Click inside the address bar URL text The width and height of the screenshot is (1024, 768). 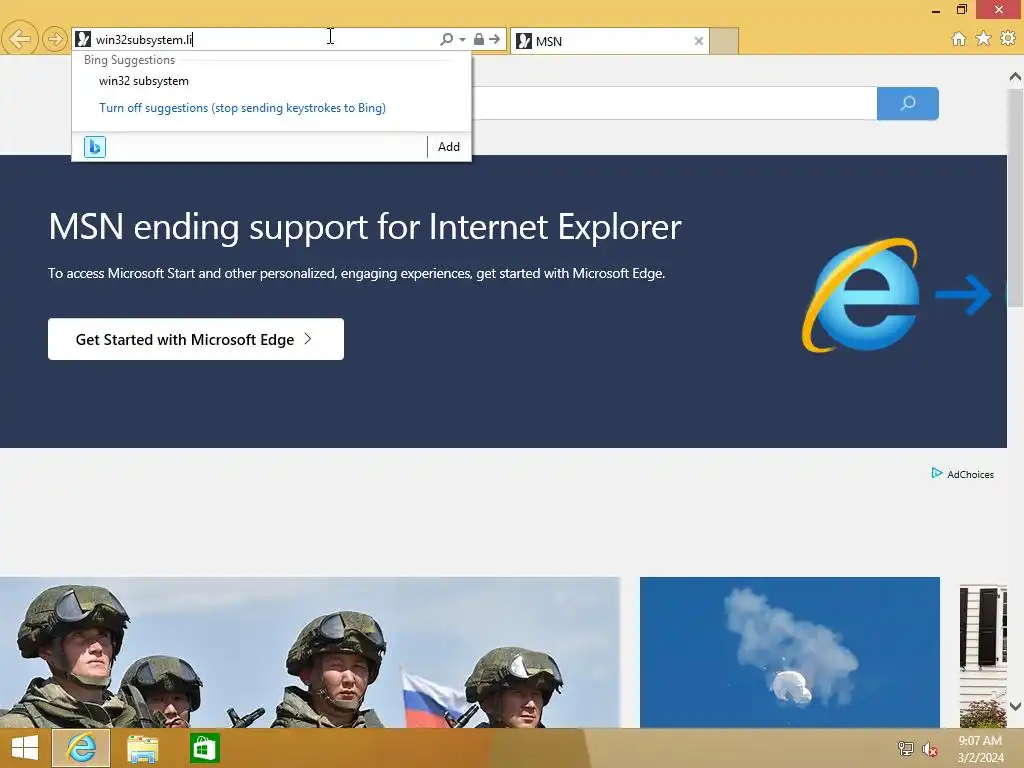tap(144, 40)
